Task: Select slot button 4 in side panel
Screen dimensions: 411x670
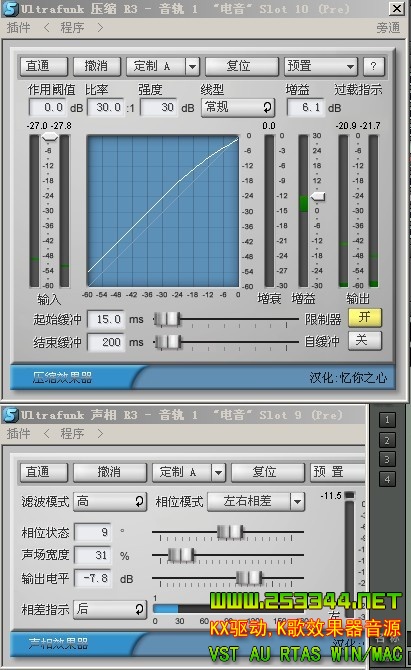Action: click(x=387, y=479)
